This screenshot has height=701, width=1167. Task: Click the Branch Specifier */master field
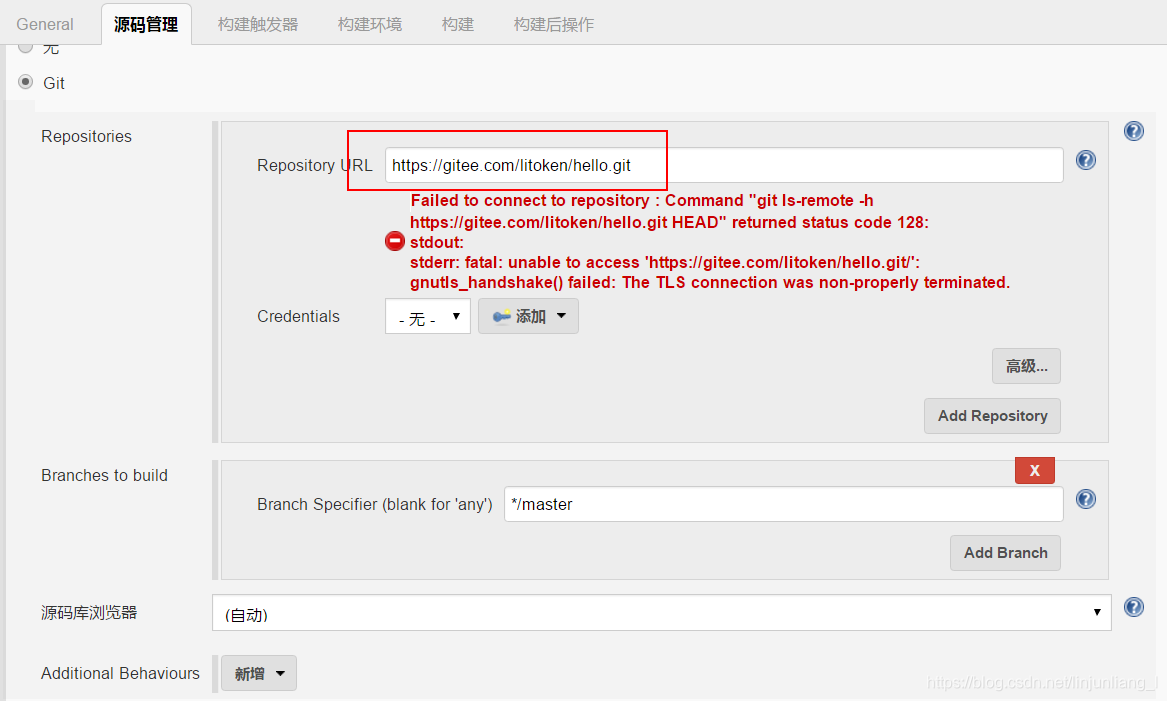pos(784,504)
